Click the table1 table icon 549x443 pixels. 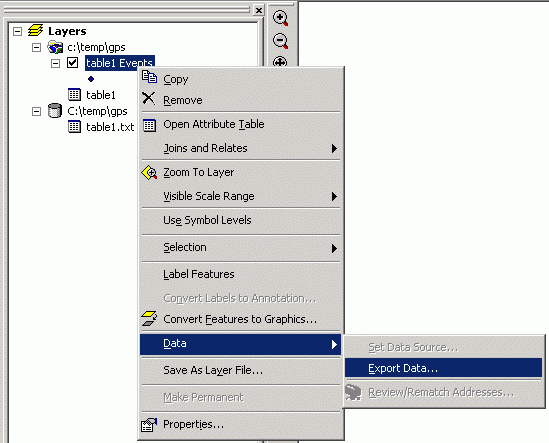click(x=74, y=95)
